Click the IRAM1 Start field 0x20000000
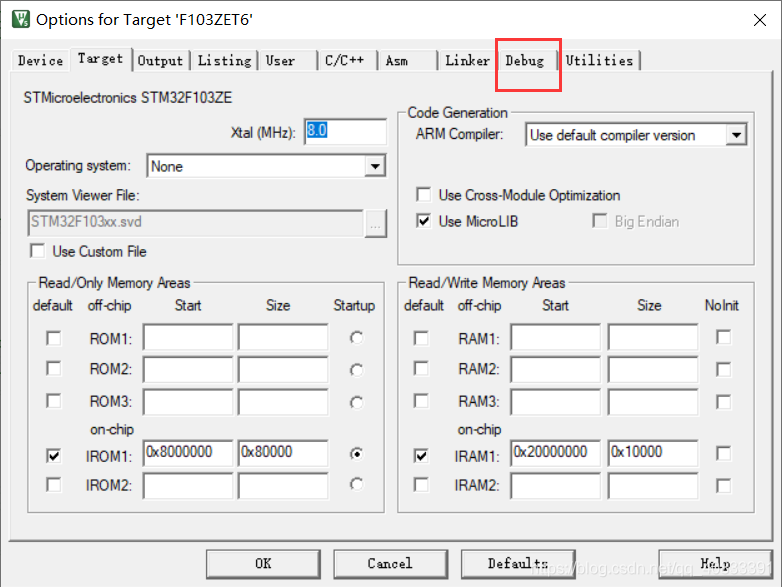The width and height of the screenshot is (782, 587). pos(556,453)
